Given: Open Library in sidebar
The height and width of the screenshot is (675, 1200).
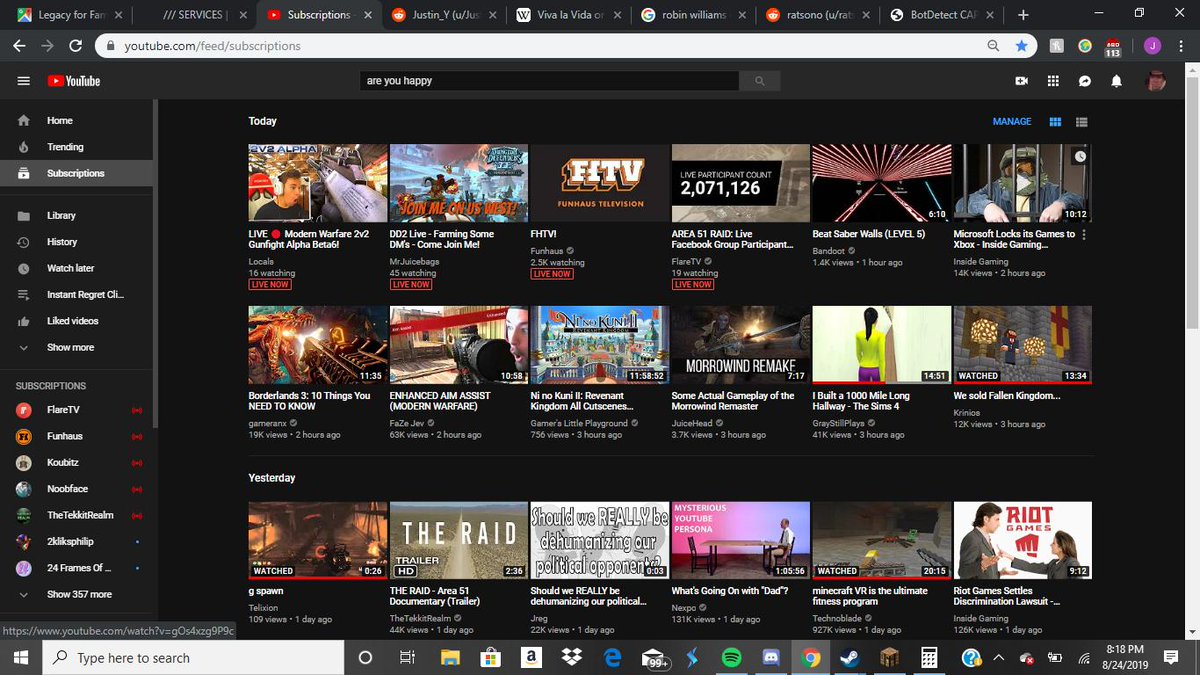Looking at the screenshot, I should (77, 216).
